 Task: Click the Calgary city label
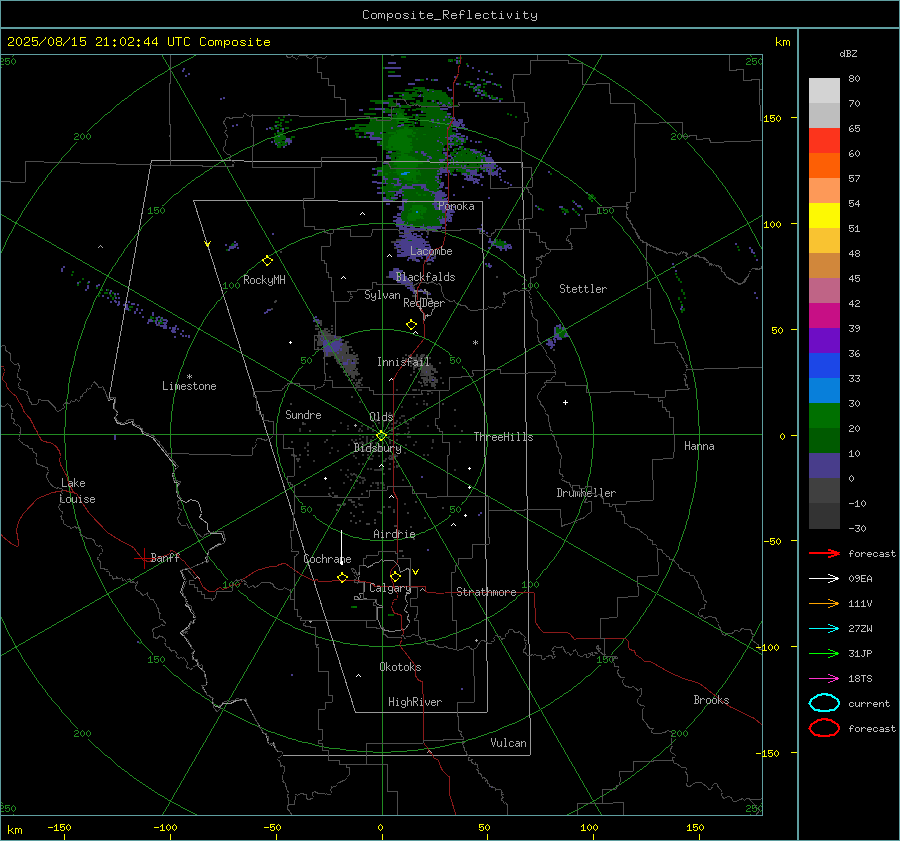pos(390,588)
